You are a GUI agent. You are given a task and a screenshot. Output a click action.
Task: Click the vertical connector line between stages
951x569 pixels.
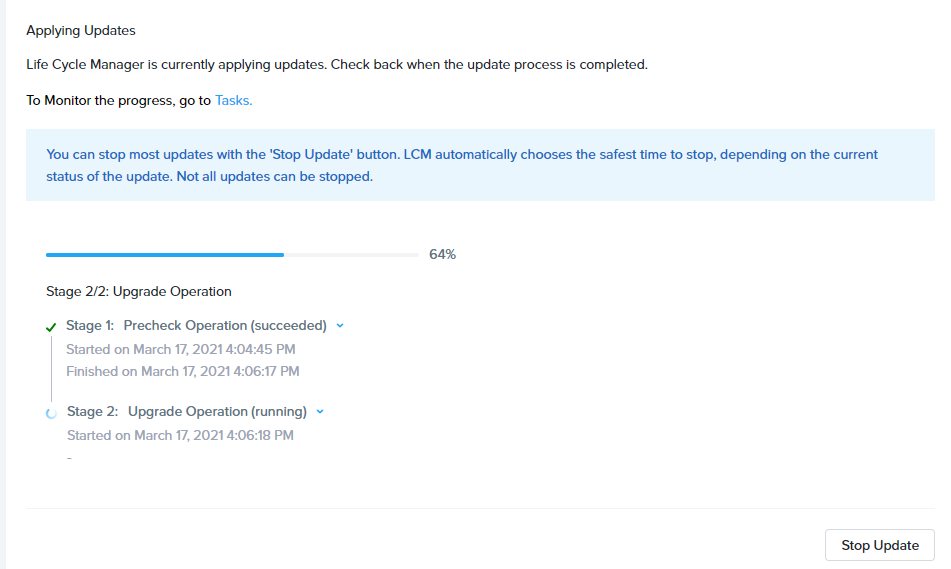(52, 368)
